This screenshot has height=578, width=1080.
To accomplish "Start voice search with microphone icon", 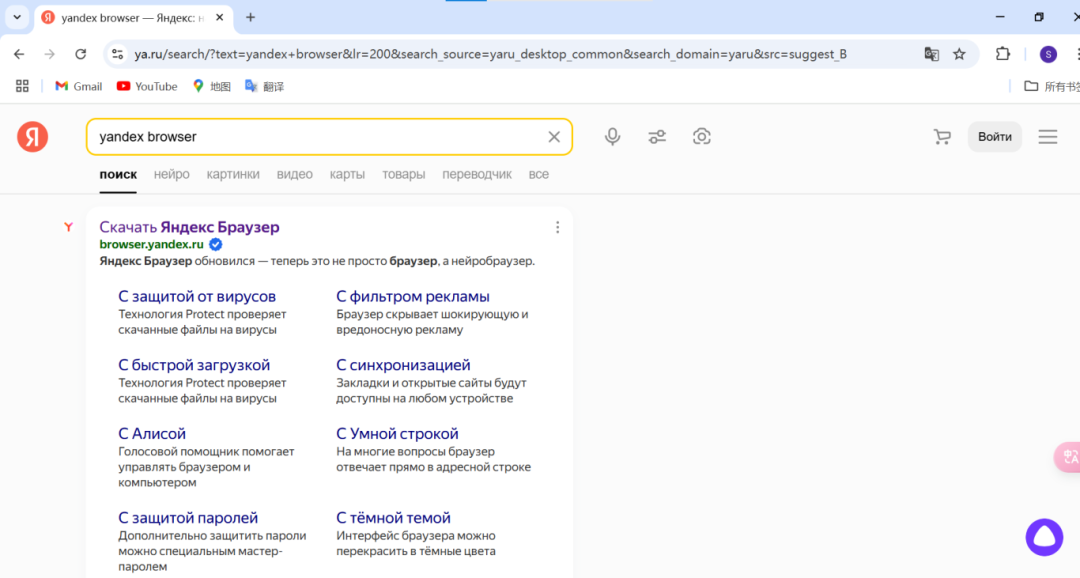I will tap(612, 136).
